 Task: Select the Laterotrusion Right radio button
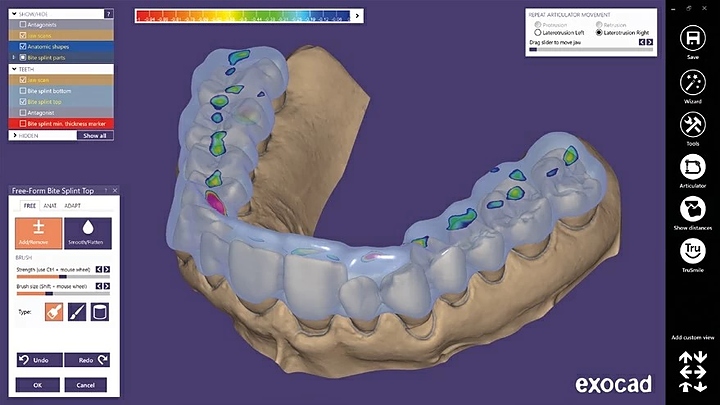(599, 33)
